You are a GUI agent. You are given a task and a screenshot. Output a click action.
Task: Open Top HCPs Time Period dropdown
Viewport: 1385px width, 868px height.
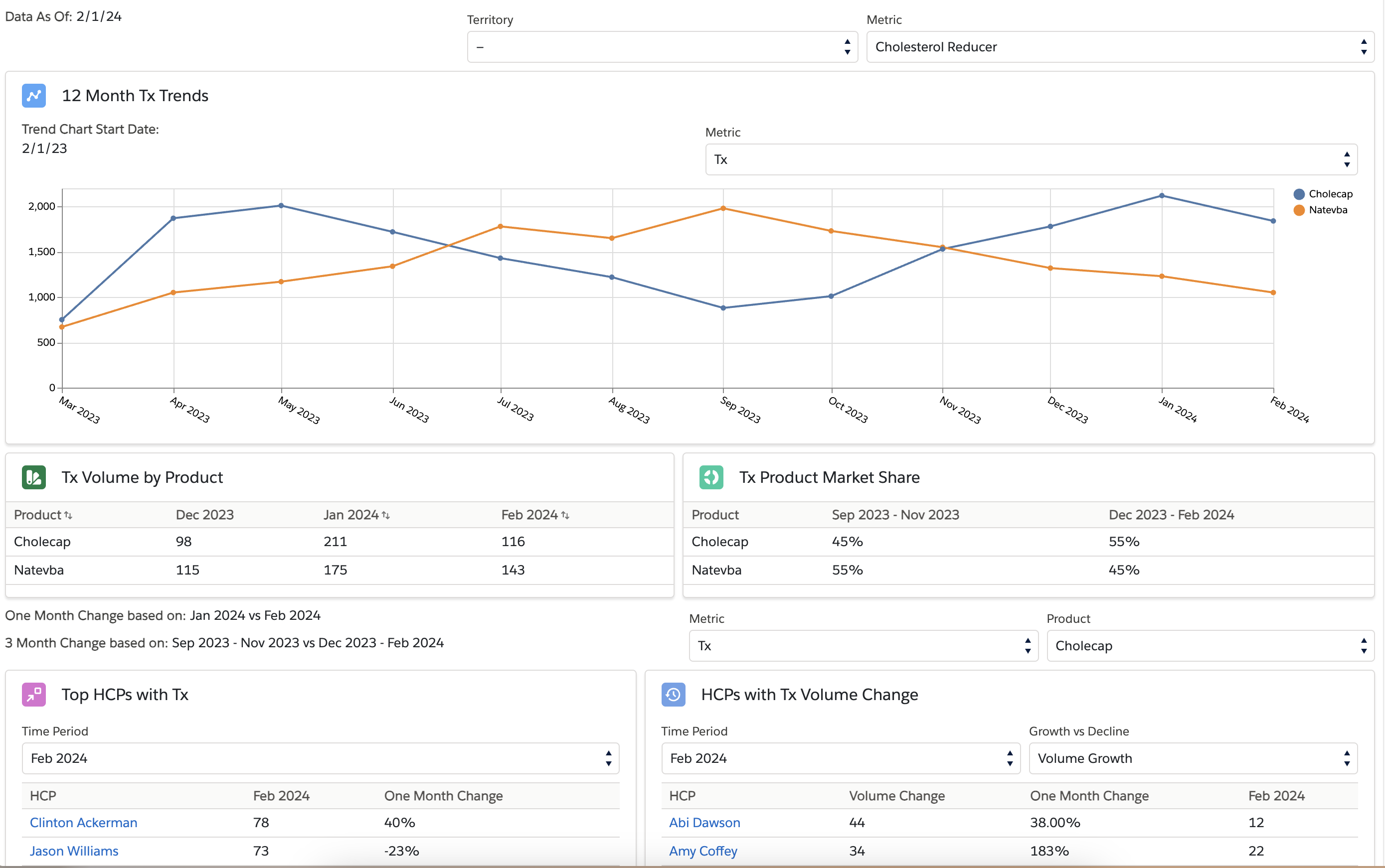click(321, 758)
